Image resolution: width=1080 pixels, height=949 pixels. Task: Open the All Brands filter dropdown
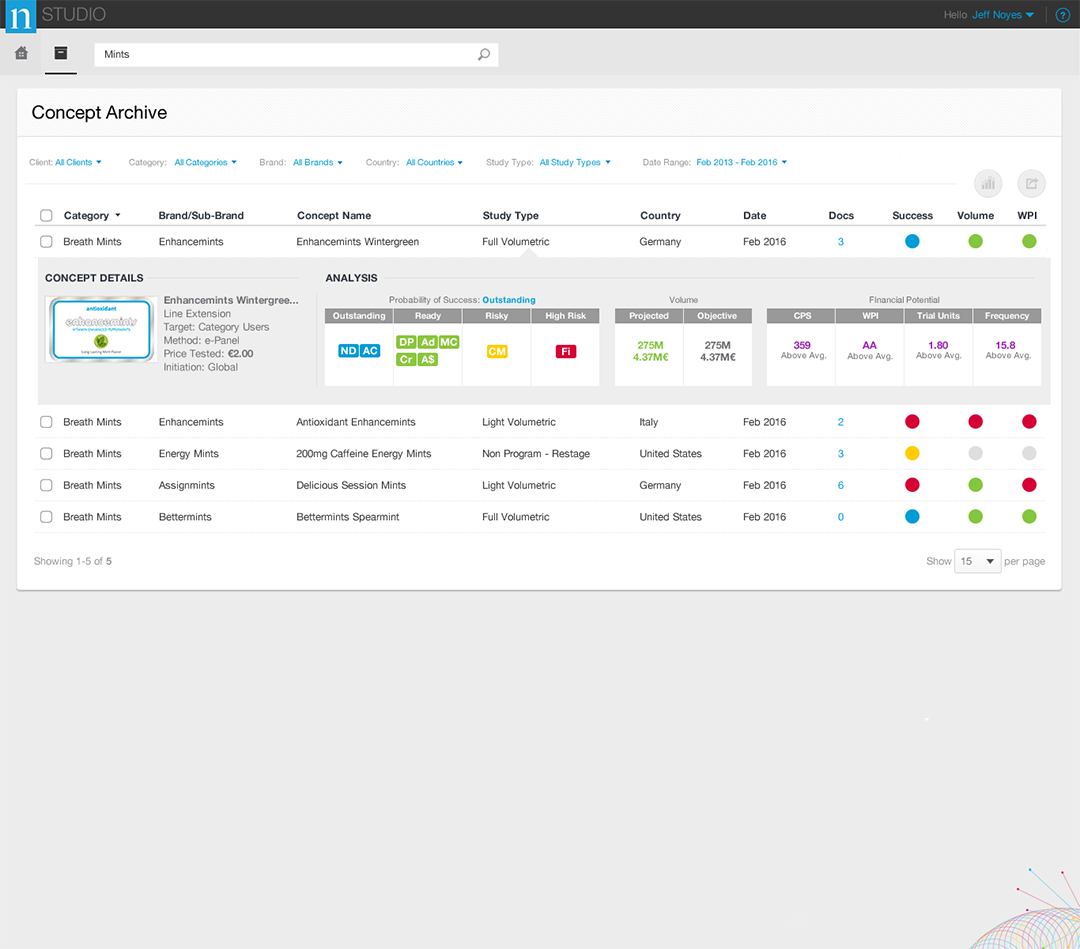click(x=318, y=163)
